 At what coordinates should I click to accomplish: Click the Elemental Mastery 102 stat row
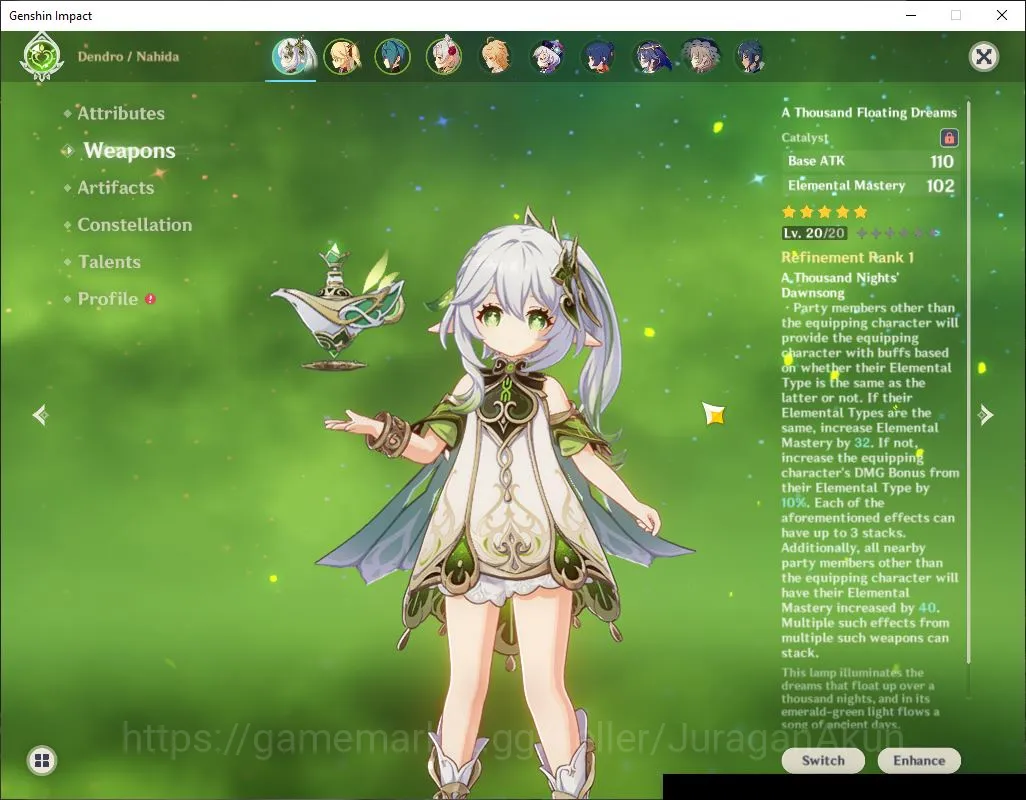tap(870, 186)
